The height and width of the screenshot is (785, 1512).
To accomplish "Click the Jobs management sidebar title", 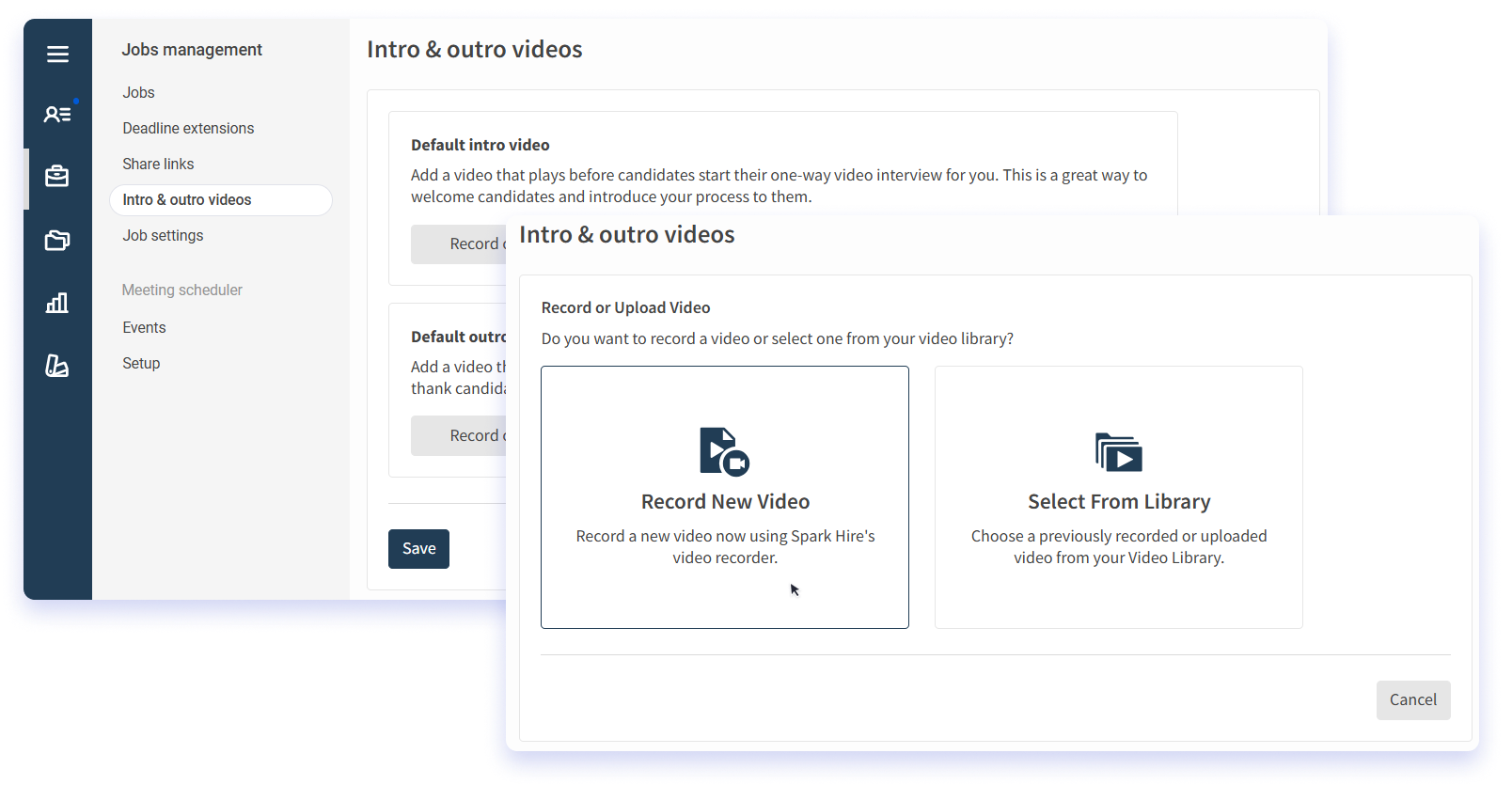I will click(x=192, y=50).
